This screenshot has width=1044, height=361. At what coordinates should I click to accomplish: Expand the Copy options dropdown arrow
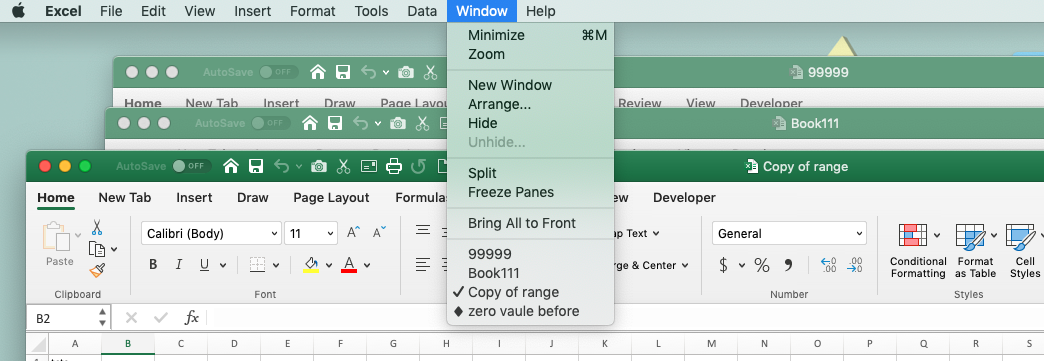coord(114,249)
